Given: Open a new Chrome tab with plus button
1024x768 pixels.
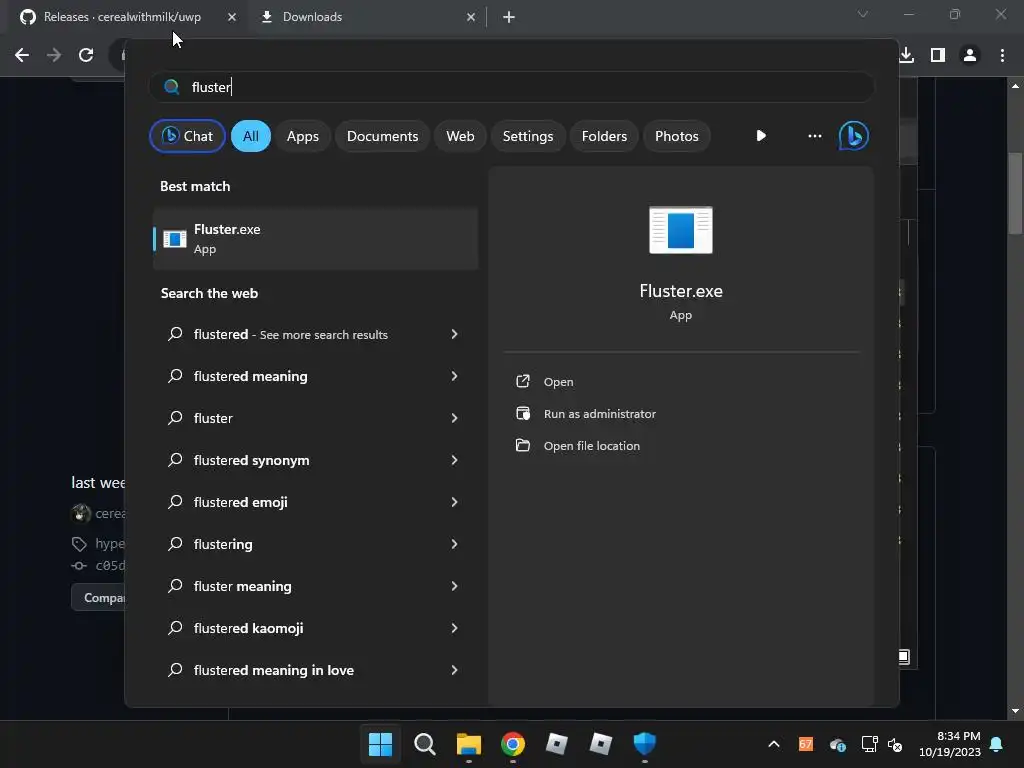Looking at the screenshot, I should click(x=509, y=17).
